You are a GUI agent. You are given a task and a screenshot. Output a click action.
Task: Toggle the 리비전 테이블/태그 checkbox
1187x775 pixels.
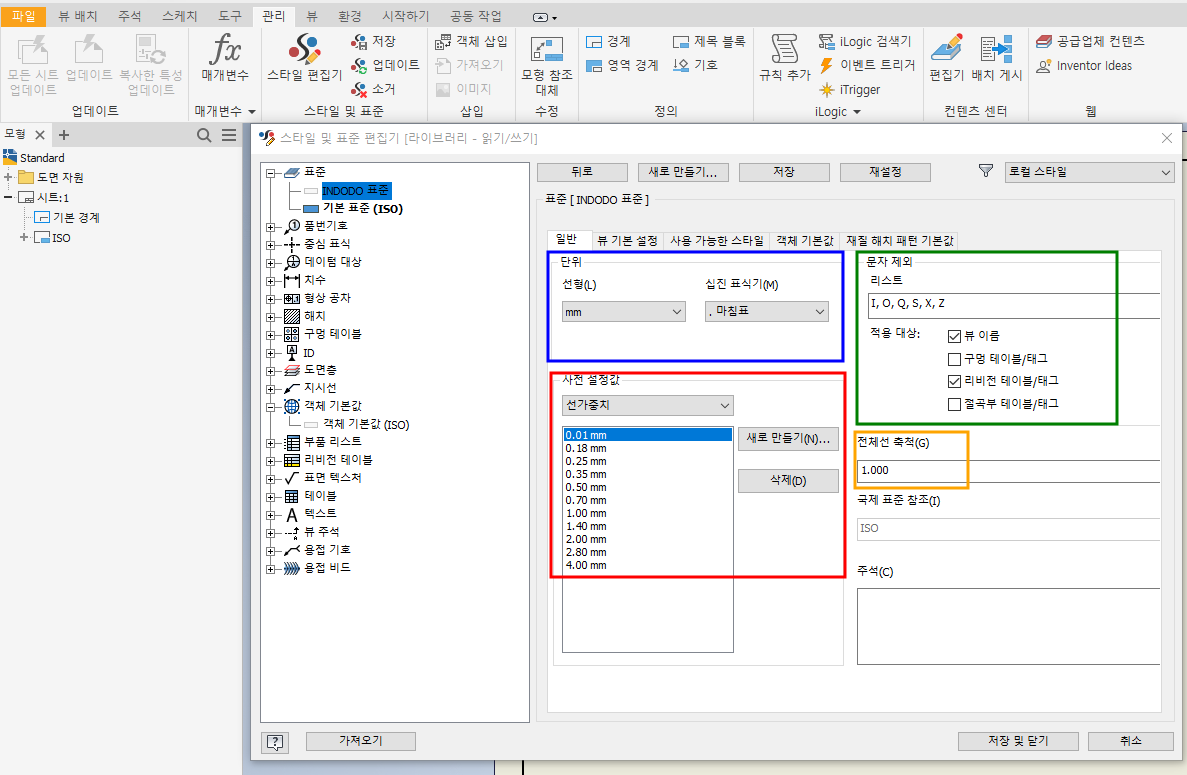[955, 381]
